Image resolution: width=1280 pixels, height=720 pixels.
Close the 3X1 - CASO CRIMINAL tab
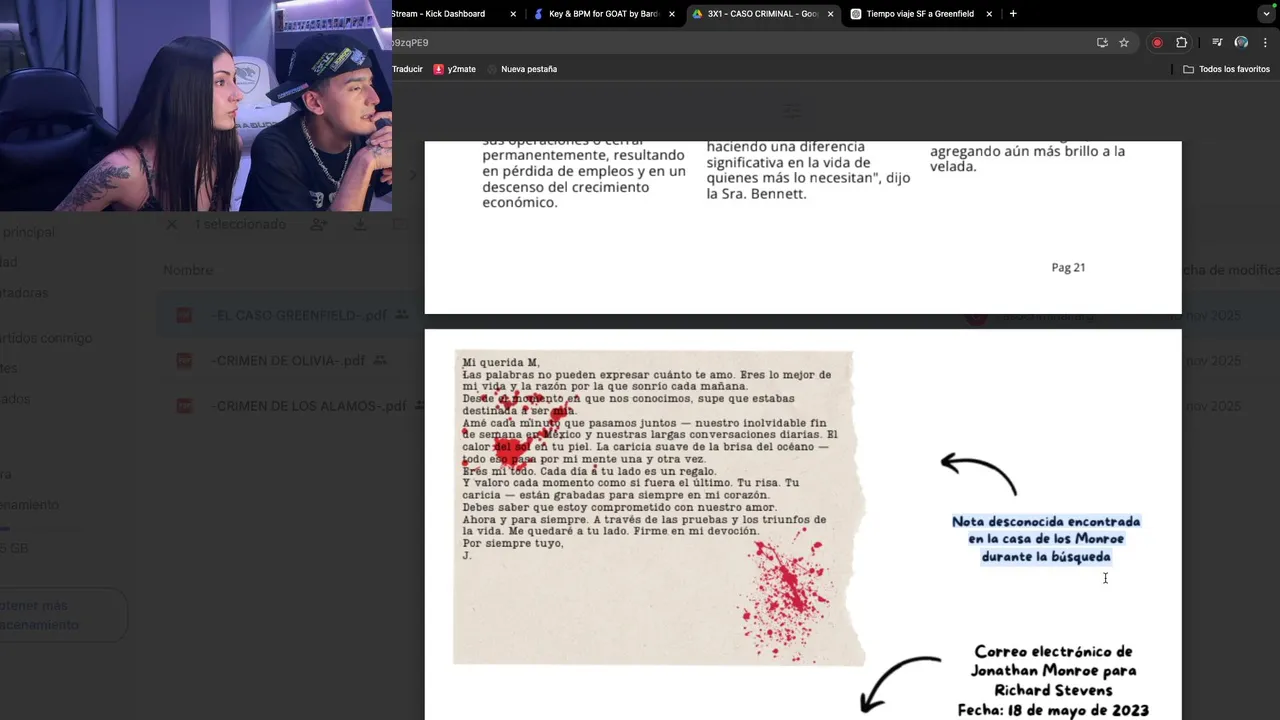(x=830, y=14)
